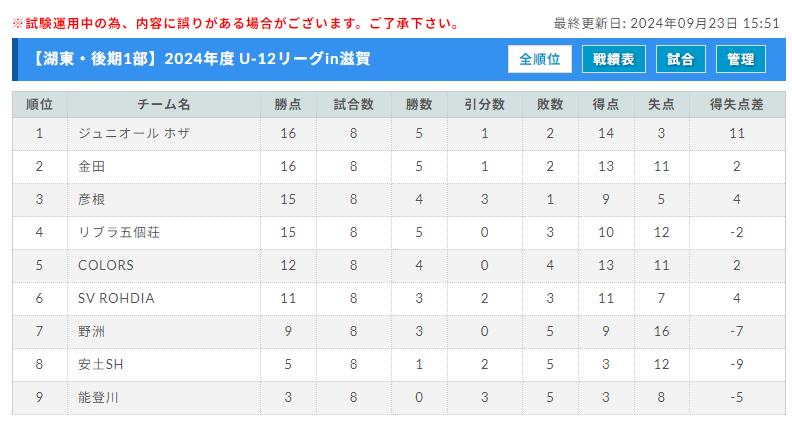The image size is (792, 422).
Task: Click the 失点 column header
Action: [x=661, y=105]
